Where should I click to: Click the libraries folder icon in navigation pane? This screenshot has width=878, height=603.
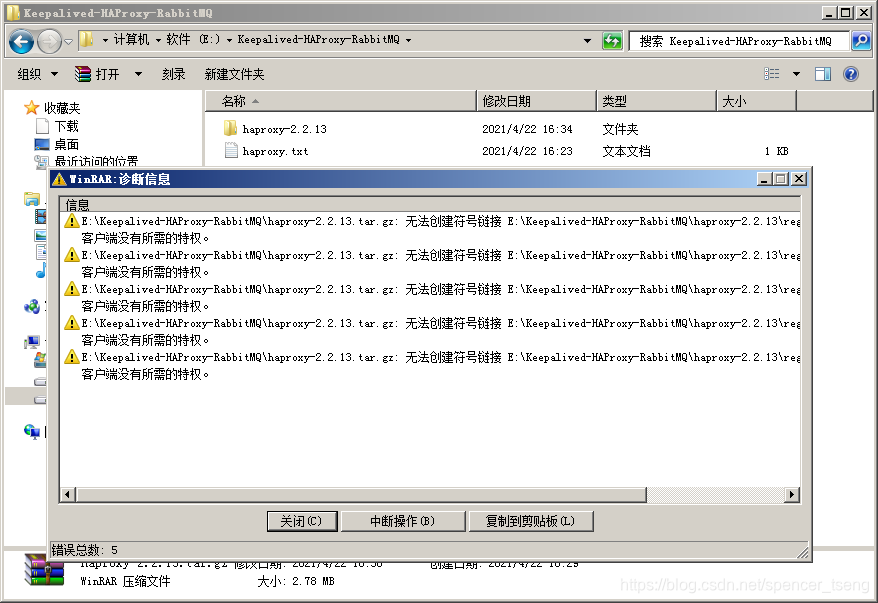coord(31,198)
